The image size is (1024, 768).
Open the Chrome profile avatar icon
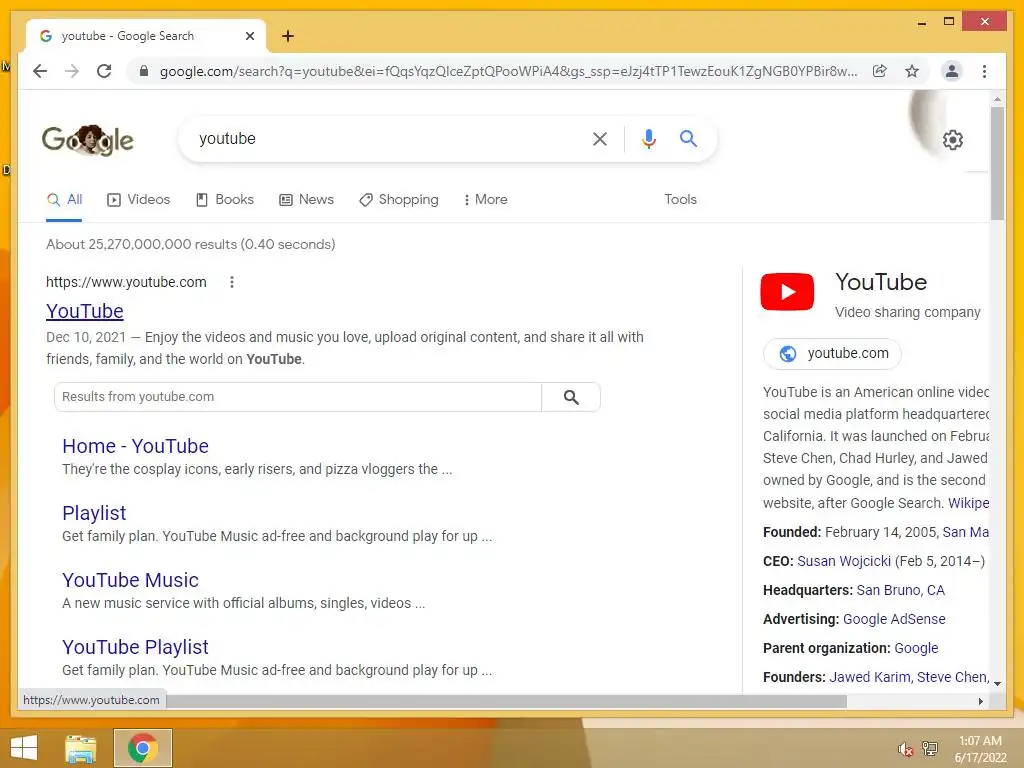(952, 71)
